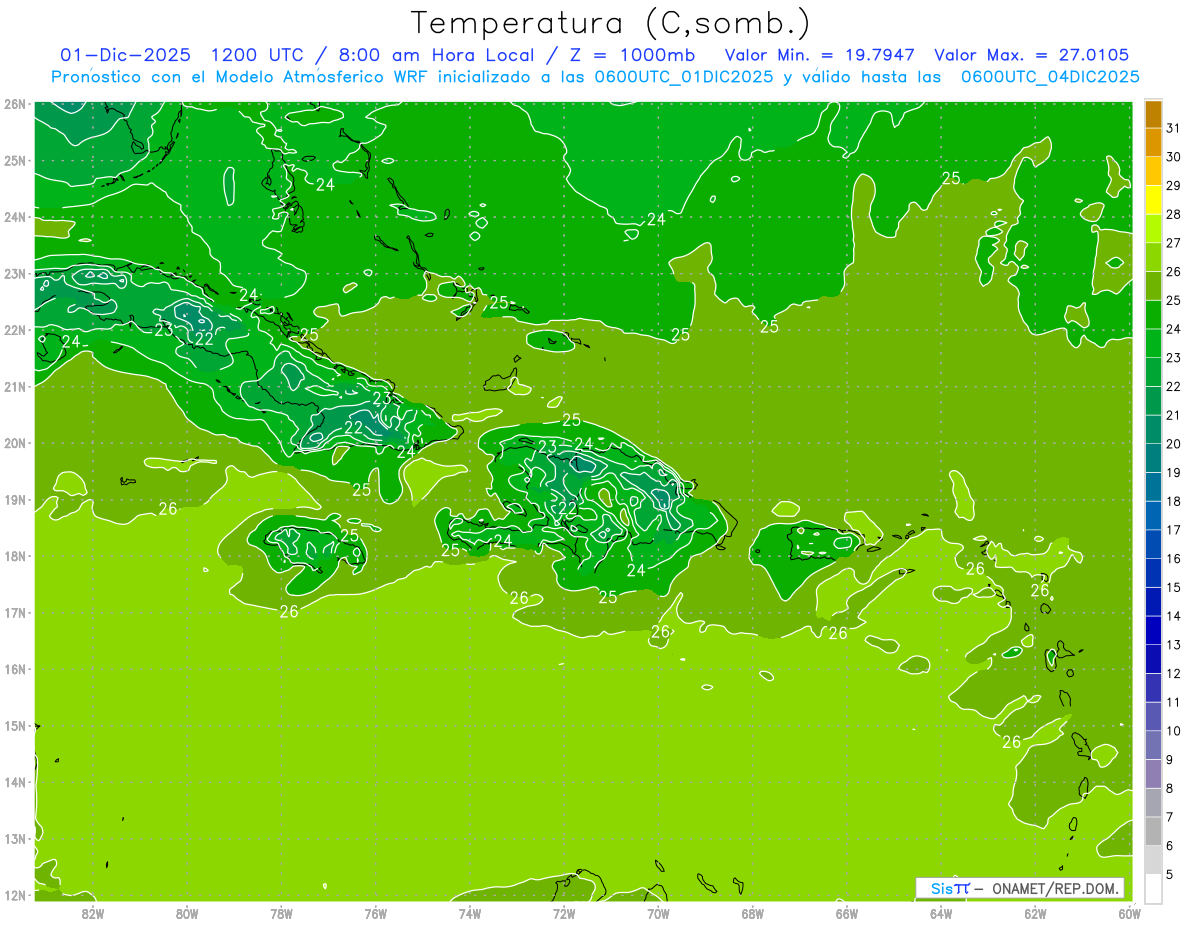Click the 14N latitude axis label

pyautogui.click(x=15, y=782)
